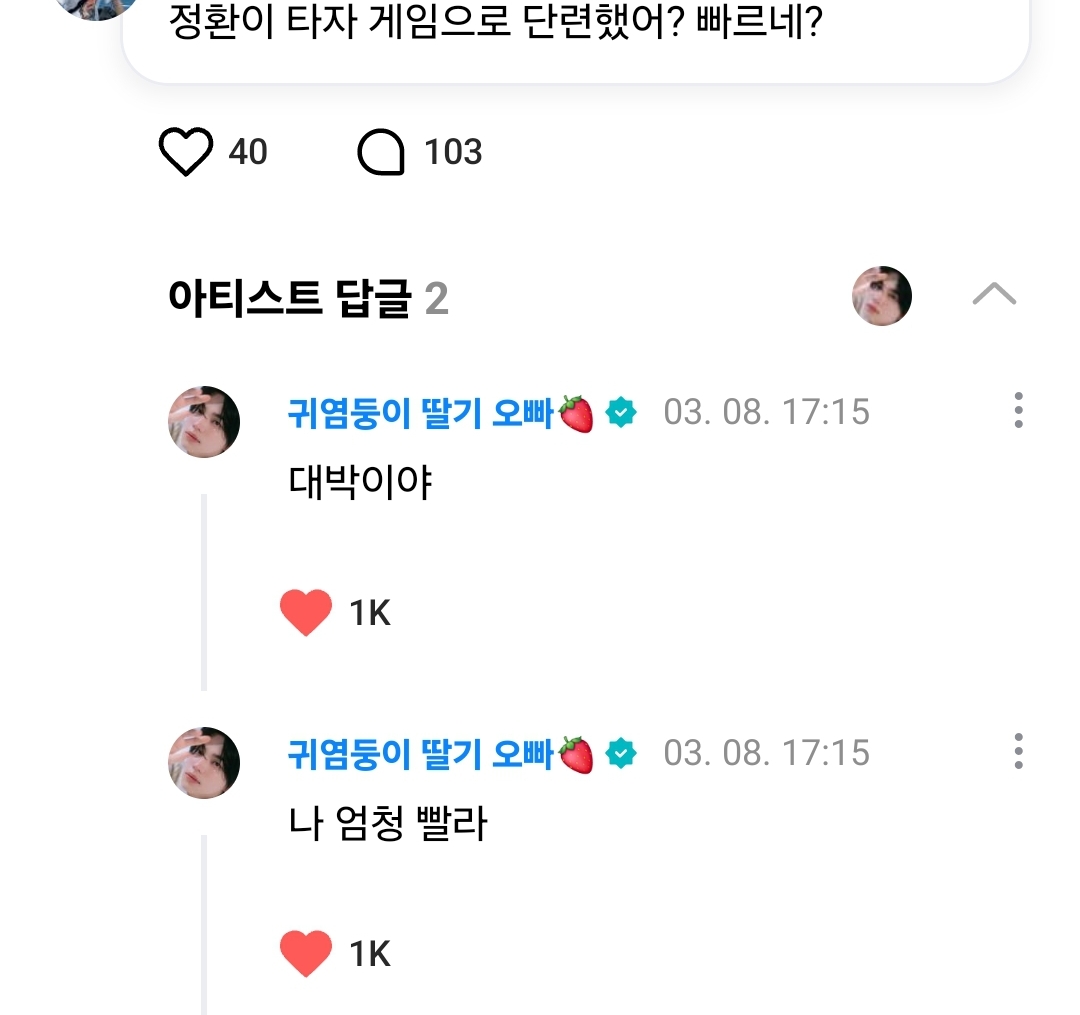Tap the verified badge on the 대박이야 reply
This screenshot has width=1080, height=1015.
pos(621,412)
